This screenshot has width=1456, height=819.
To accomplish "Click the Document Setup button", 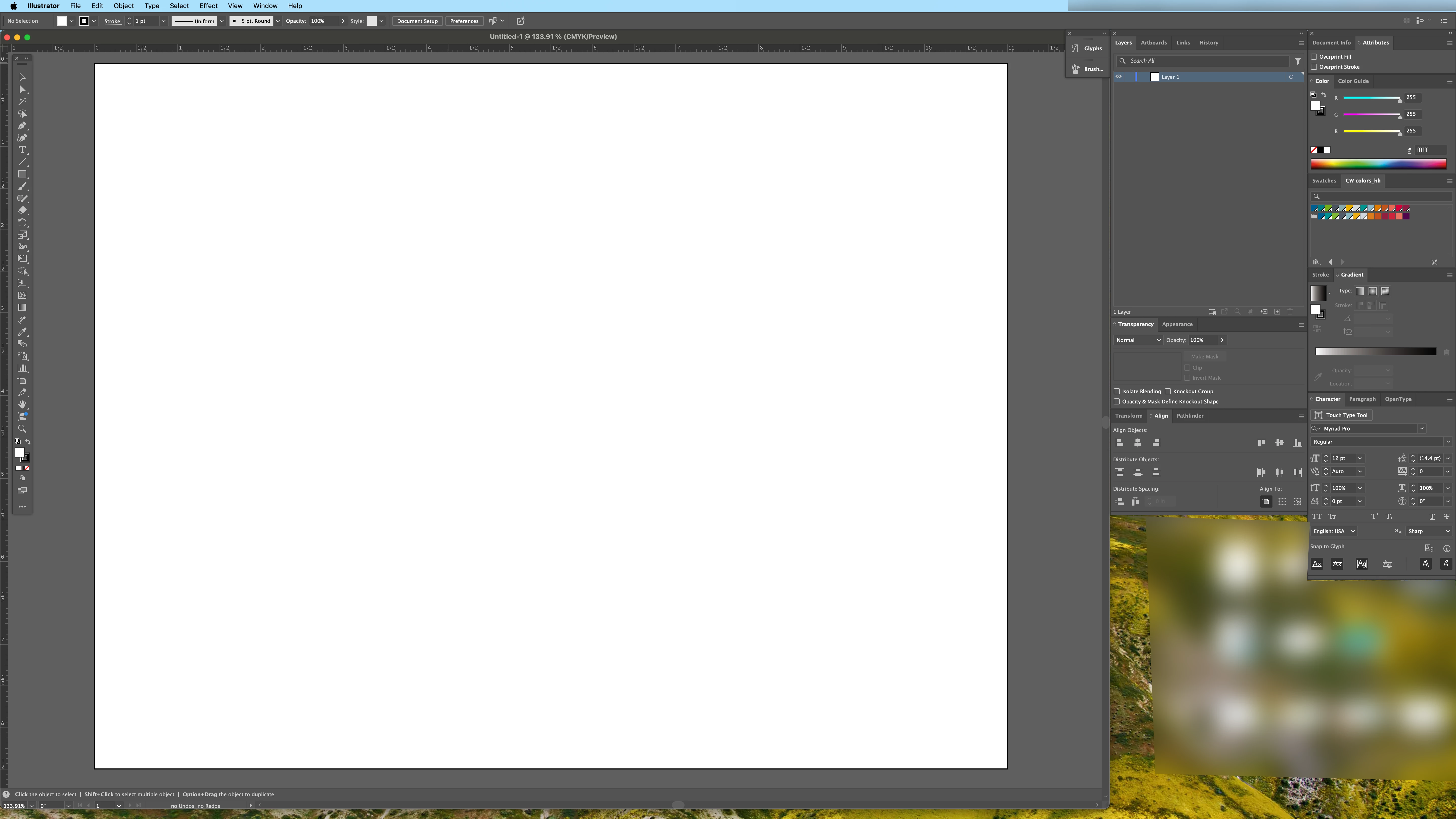I will tap(417, 21).
